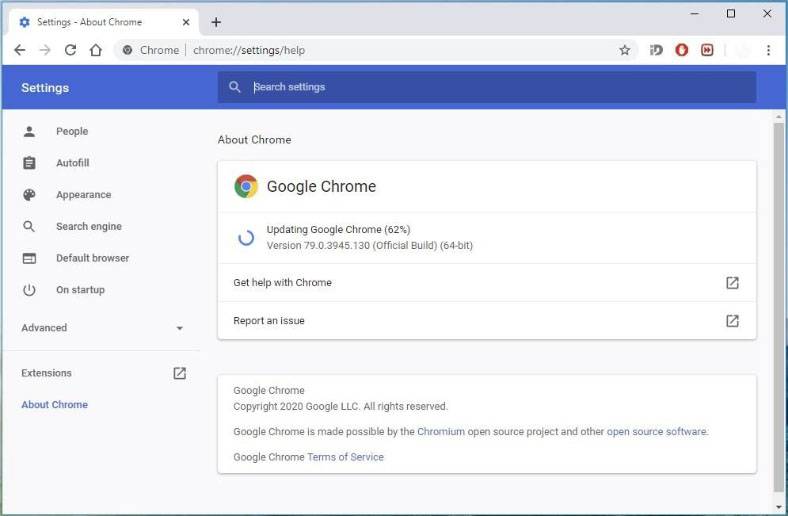The width and height of the screenshot is (788, 516).
Task: Click Report an issue row
Action: click(x=486, y=321)
